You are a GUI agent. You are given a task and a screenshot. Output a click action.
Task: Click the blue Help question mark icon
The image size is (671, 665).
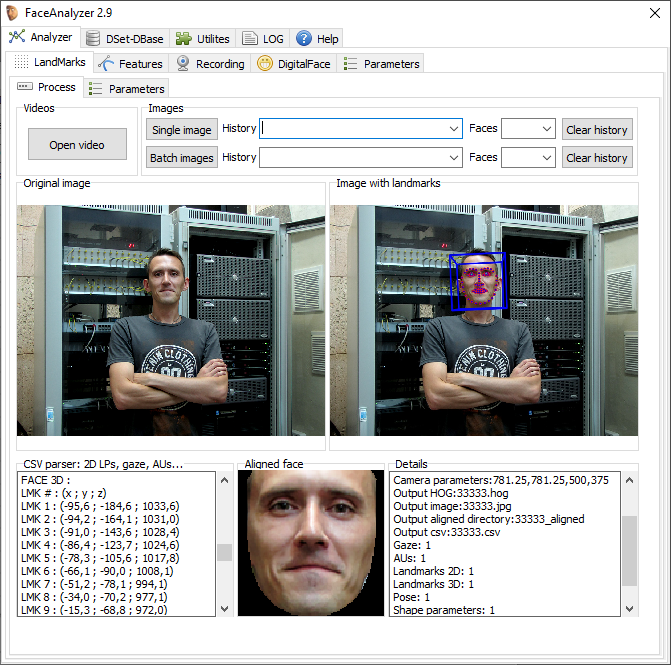click(303, 39)
